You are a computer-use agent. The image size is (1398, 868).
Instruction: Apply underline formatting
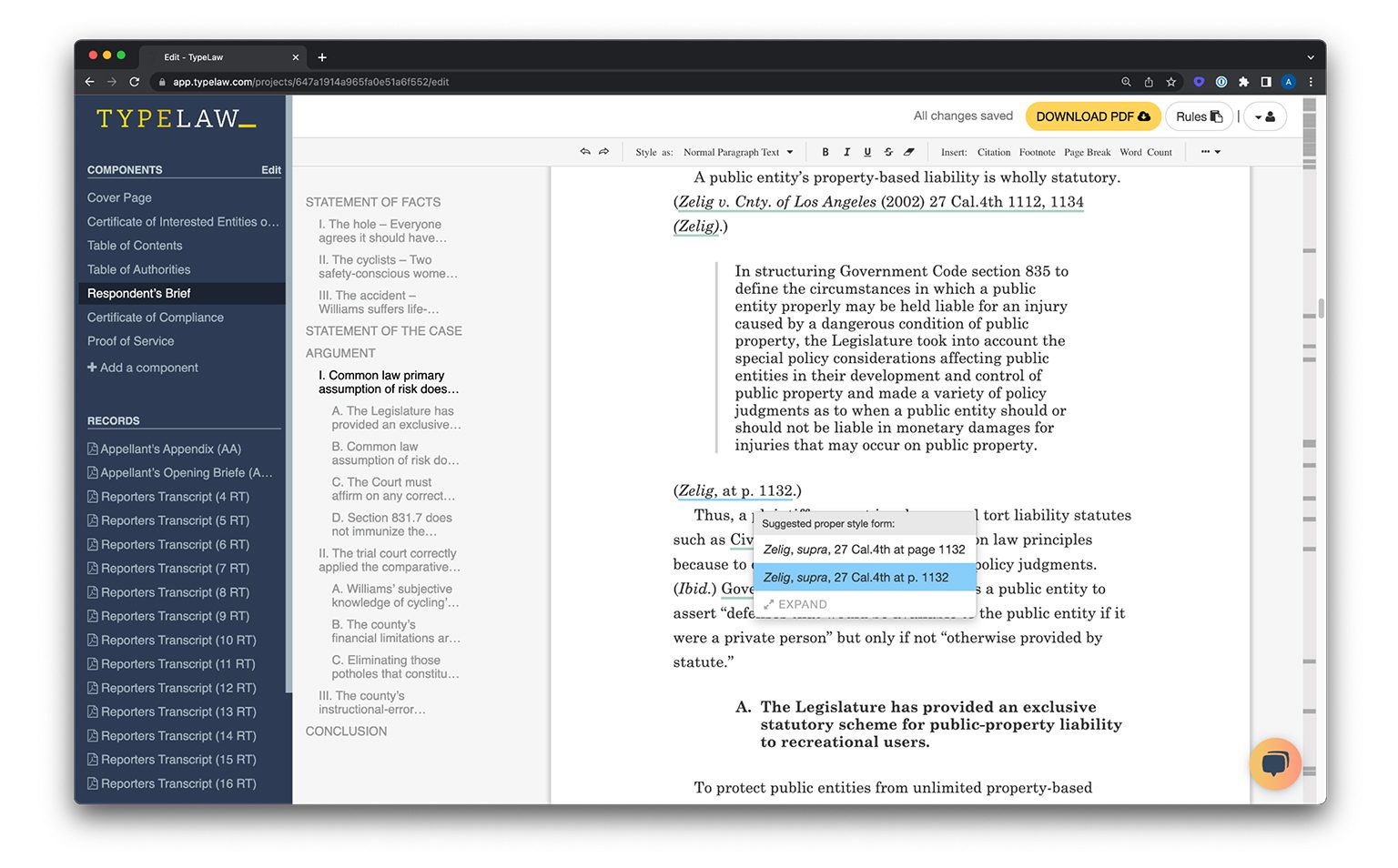tap(867, 152)
